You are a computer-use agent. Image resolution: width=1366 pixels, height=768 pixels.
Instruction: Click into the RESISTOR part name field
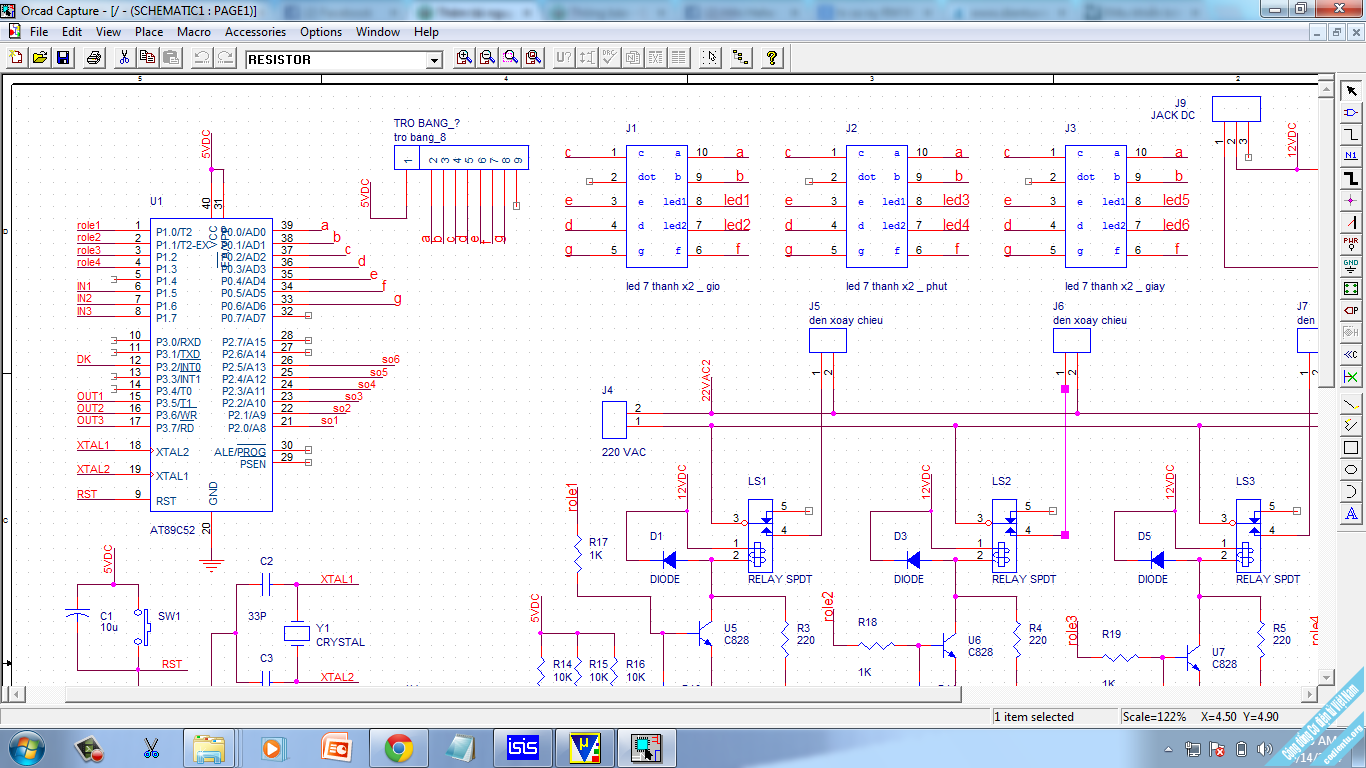pyautogui.click(x=336, y=60)
